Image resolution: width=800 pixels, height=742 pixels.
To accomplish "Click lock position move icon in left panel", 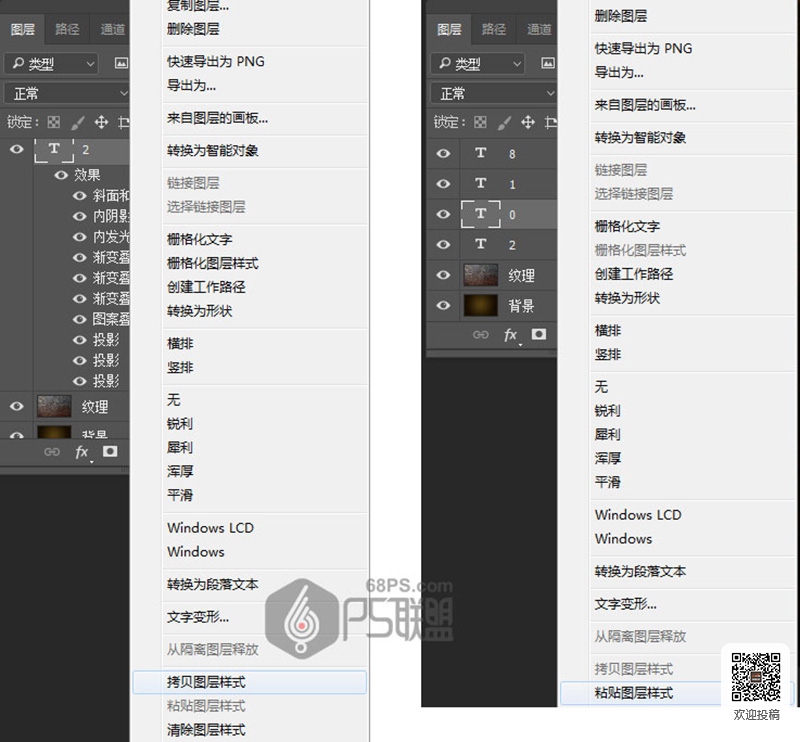I will point(101,122).
